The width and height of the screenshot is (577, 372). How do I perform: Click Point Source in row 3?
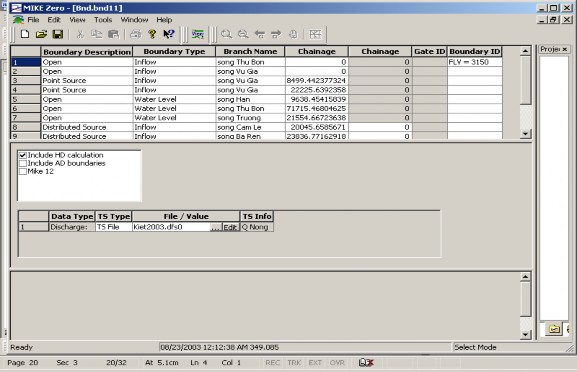tap(87, 81)
